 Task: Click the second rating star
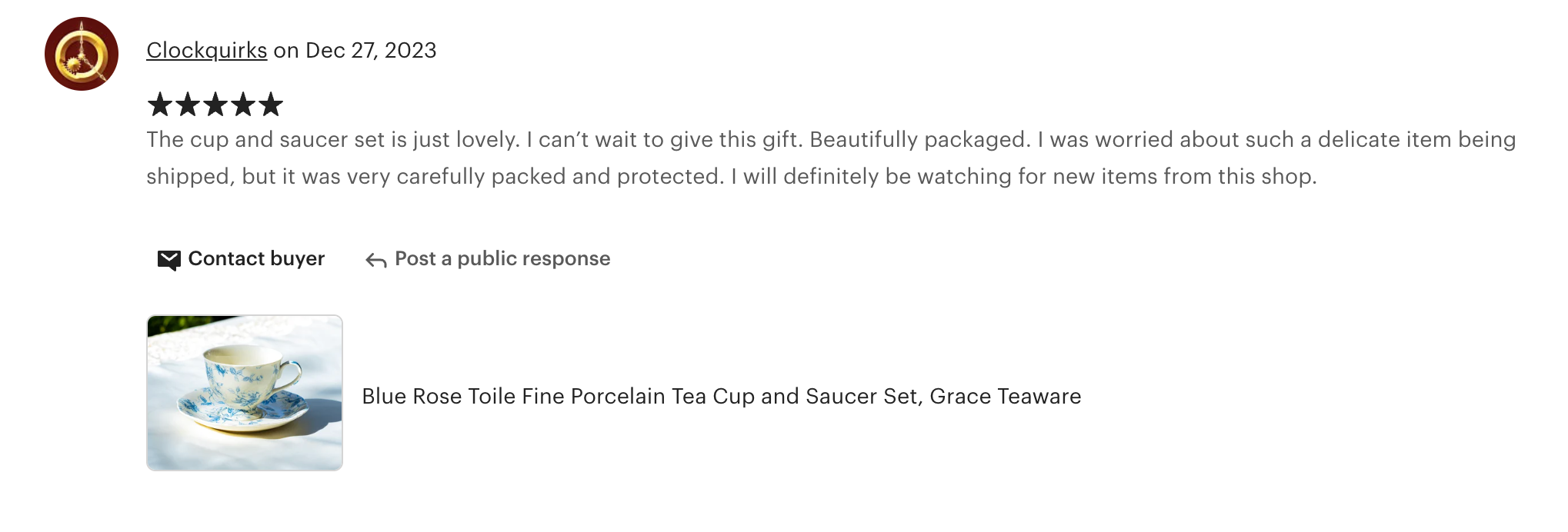tap(188, 105)
